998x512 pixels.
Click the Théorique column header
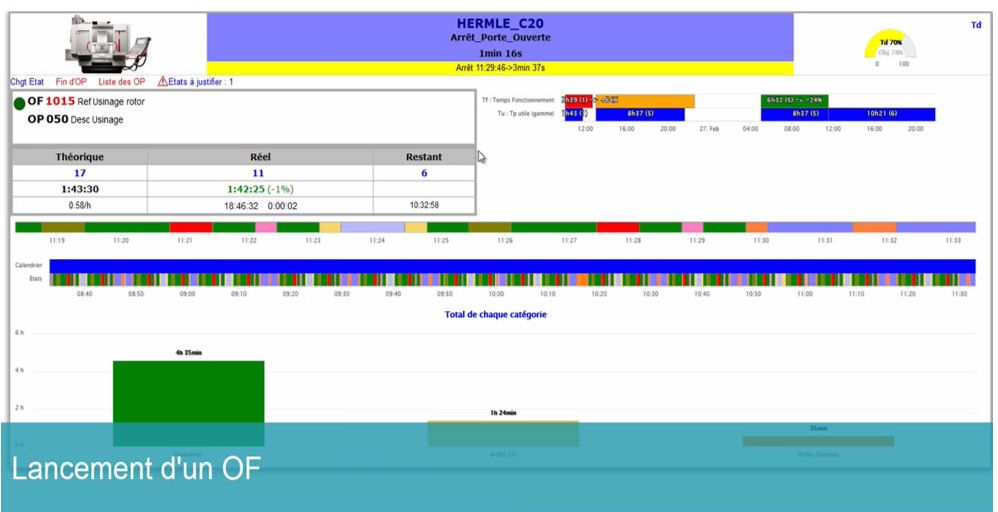(78, 157)
